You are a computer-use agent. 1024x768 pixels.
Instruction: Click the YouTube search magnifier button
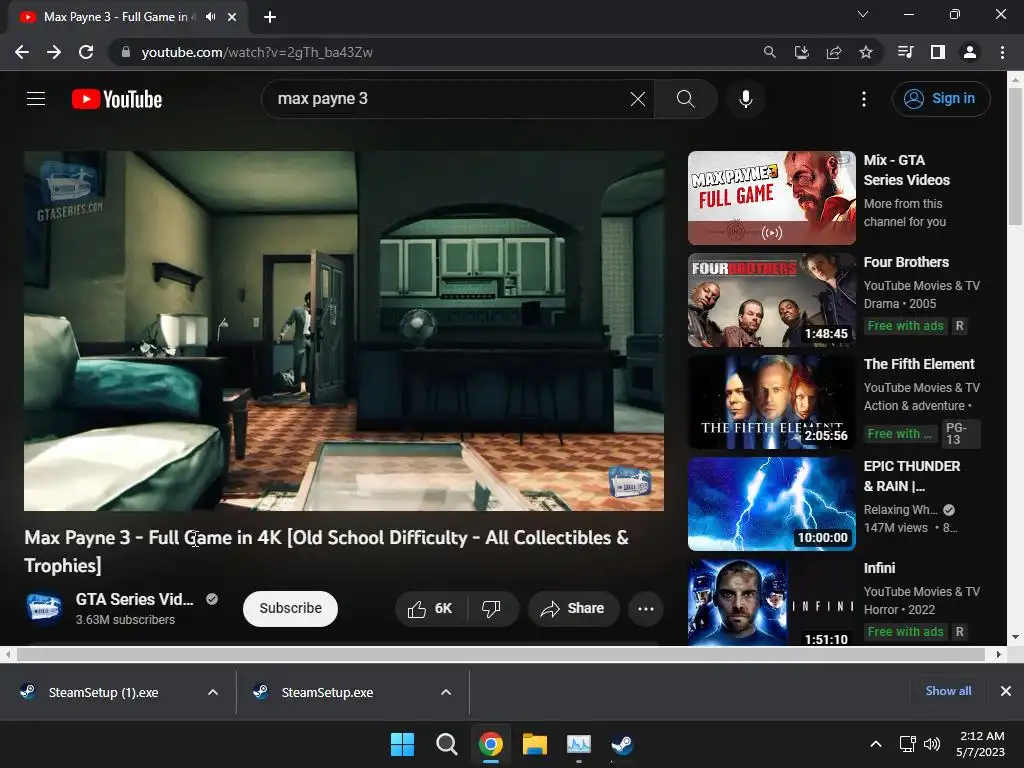[685, 99]
